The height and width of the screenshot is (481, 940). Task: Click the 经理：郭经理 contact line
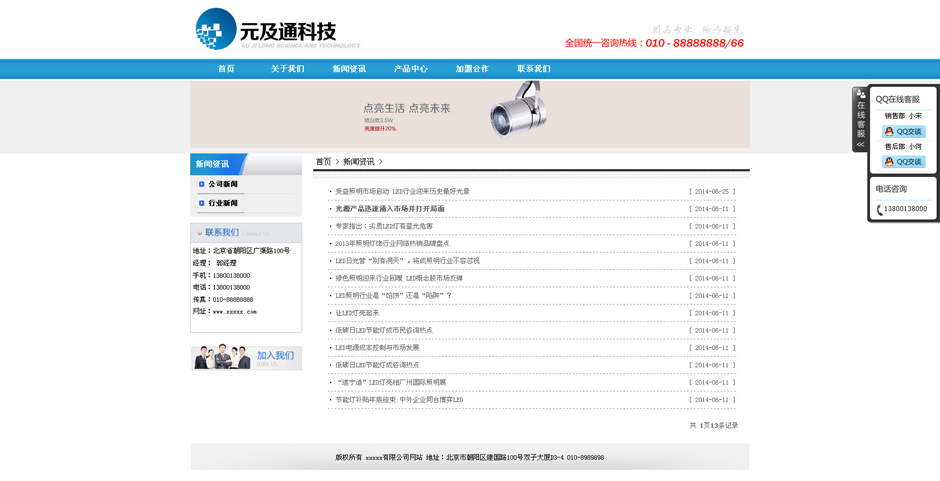coord(215,263)
